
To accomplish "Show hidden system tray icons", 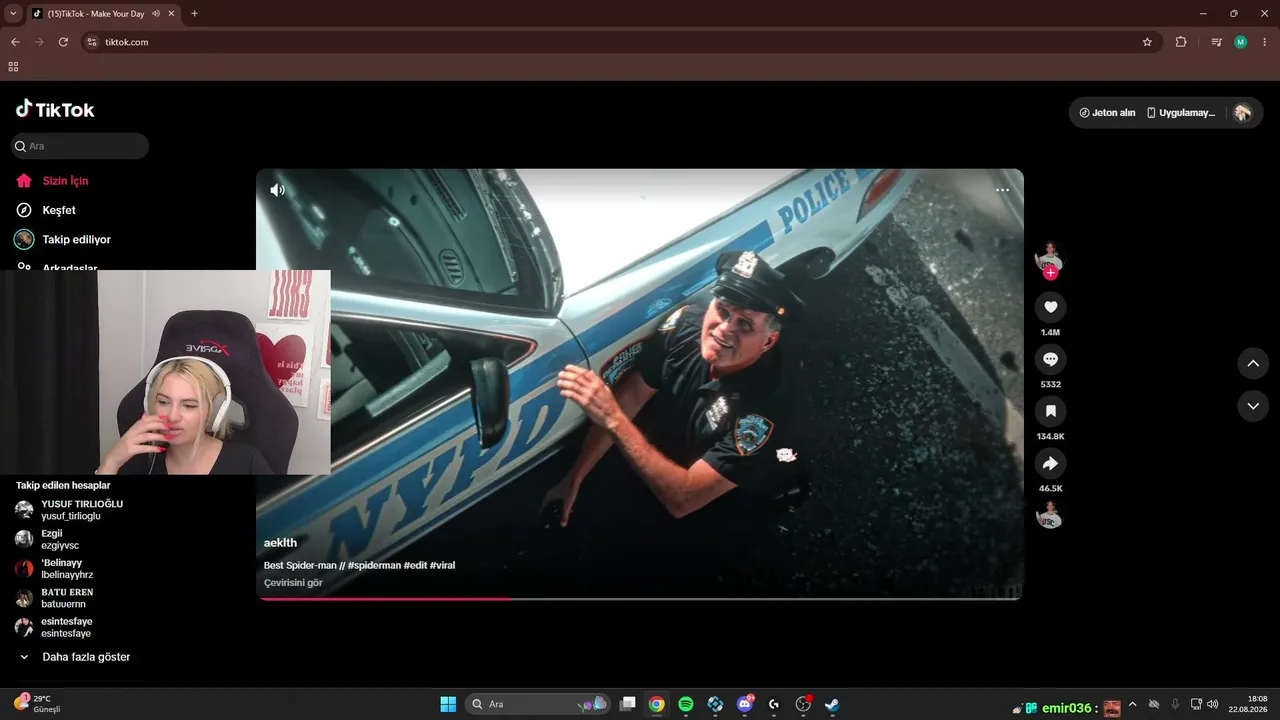I will pos(1132,704).
